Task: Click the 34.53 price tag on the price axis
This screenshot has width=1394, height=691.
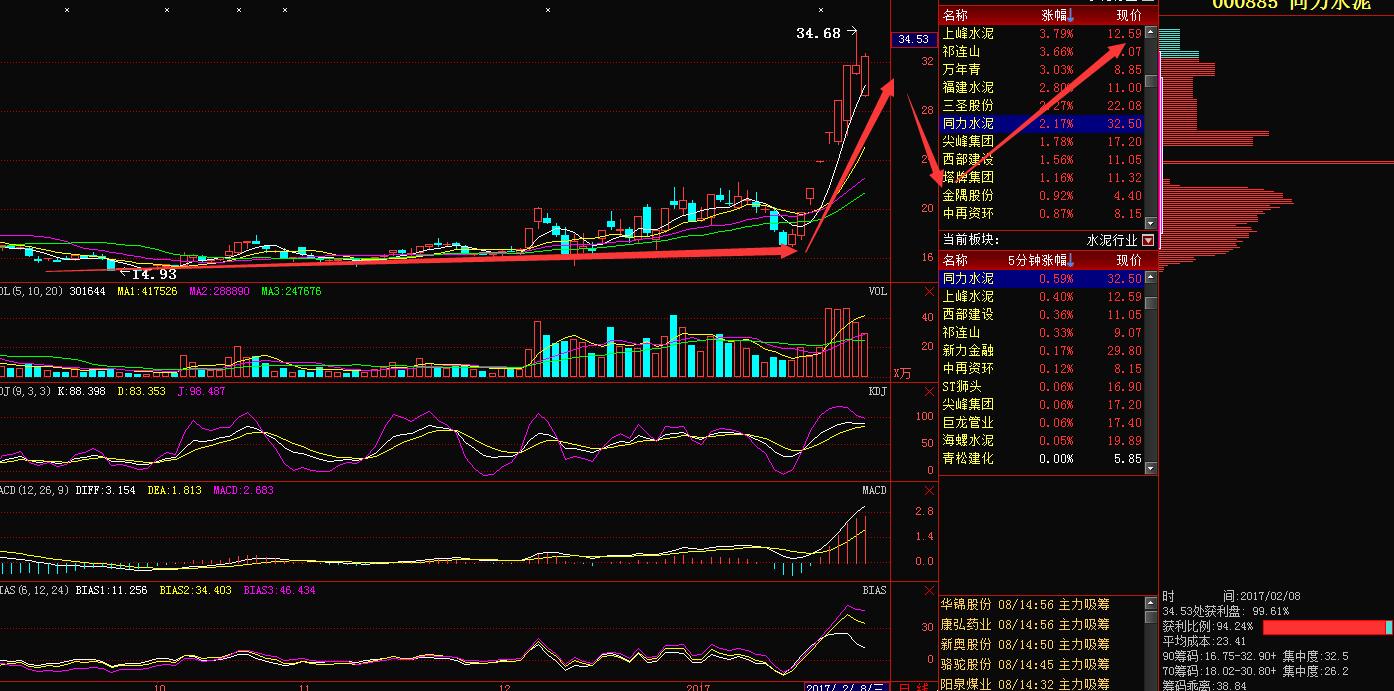Action: tap(912, 40)
